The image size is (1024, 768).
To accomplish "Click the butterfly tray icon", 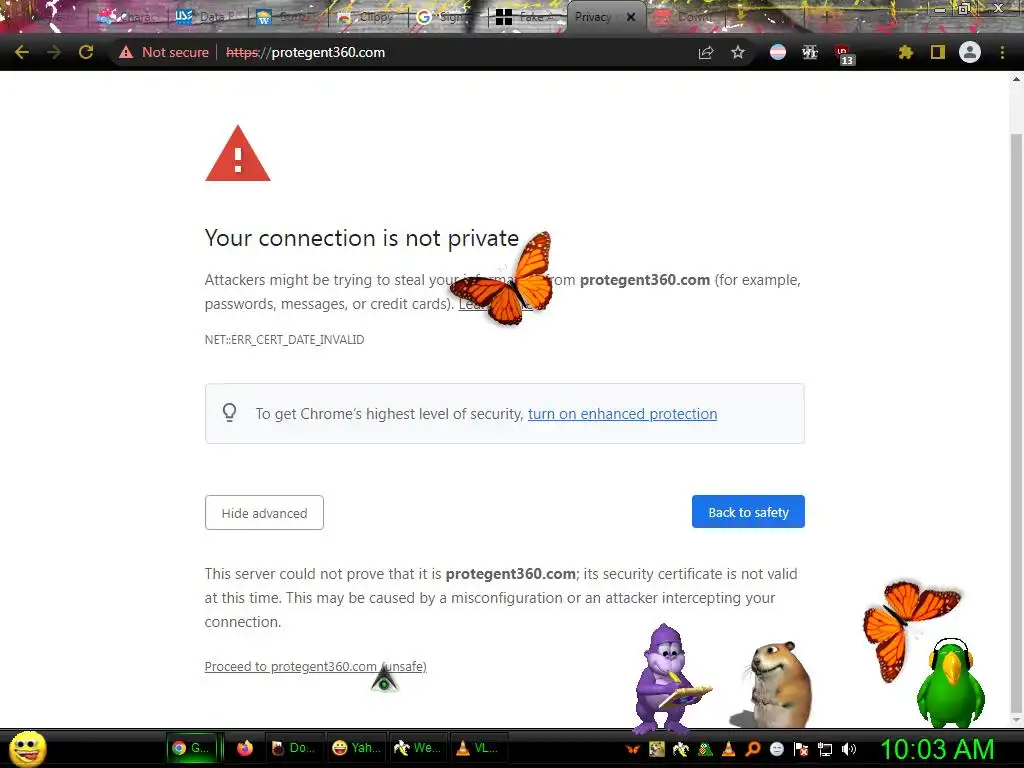I will tap(632, 749).
